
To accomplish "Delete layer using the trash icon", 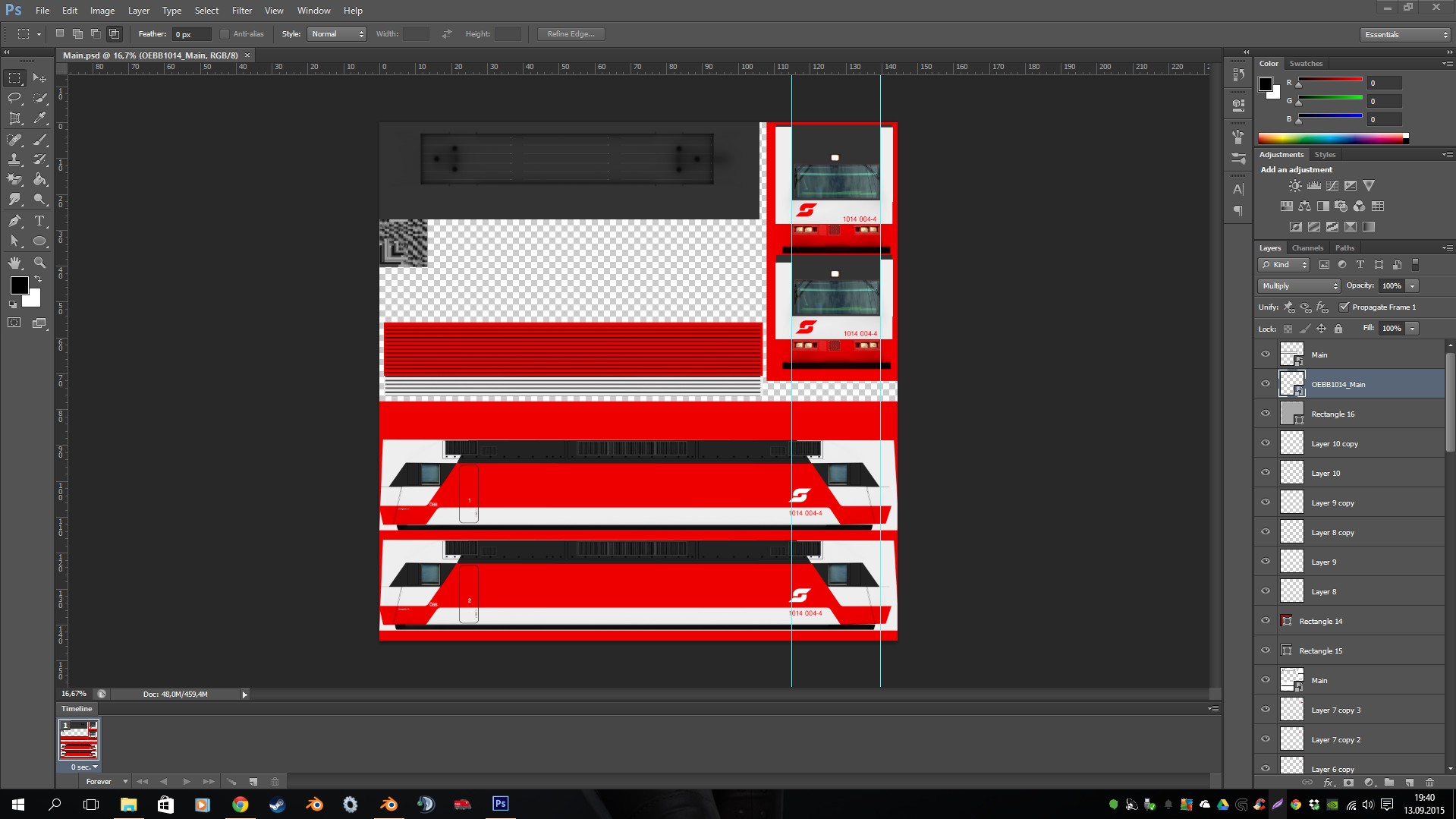I will pyautogui.click(x=1429, y=782).
